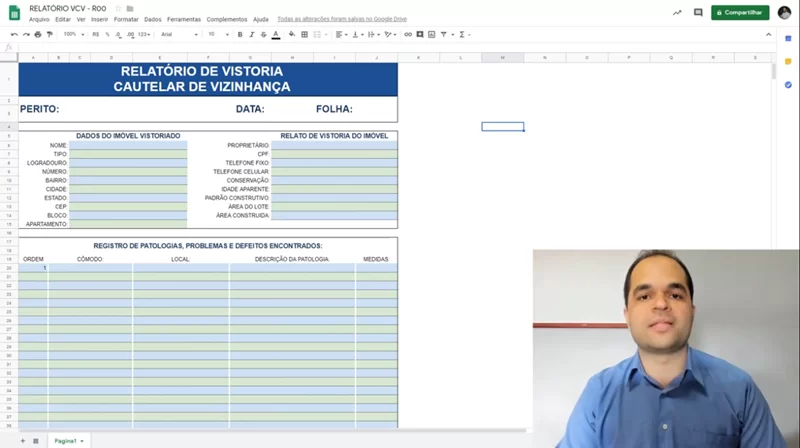Open the Formatar menu
Screen dimensions: 800x448
126,19
